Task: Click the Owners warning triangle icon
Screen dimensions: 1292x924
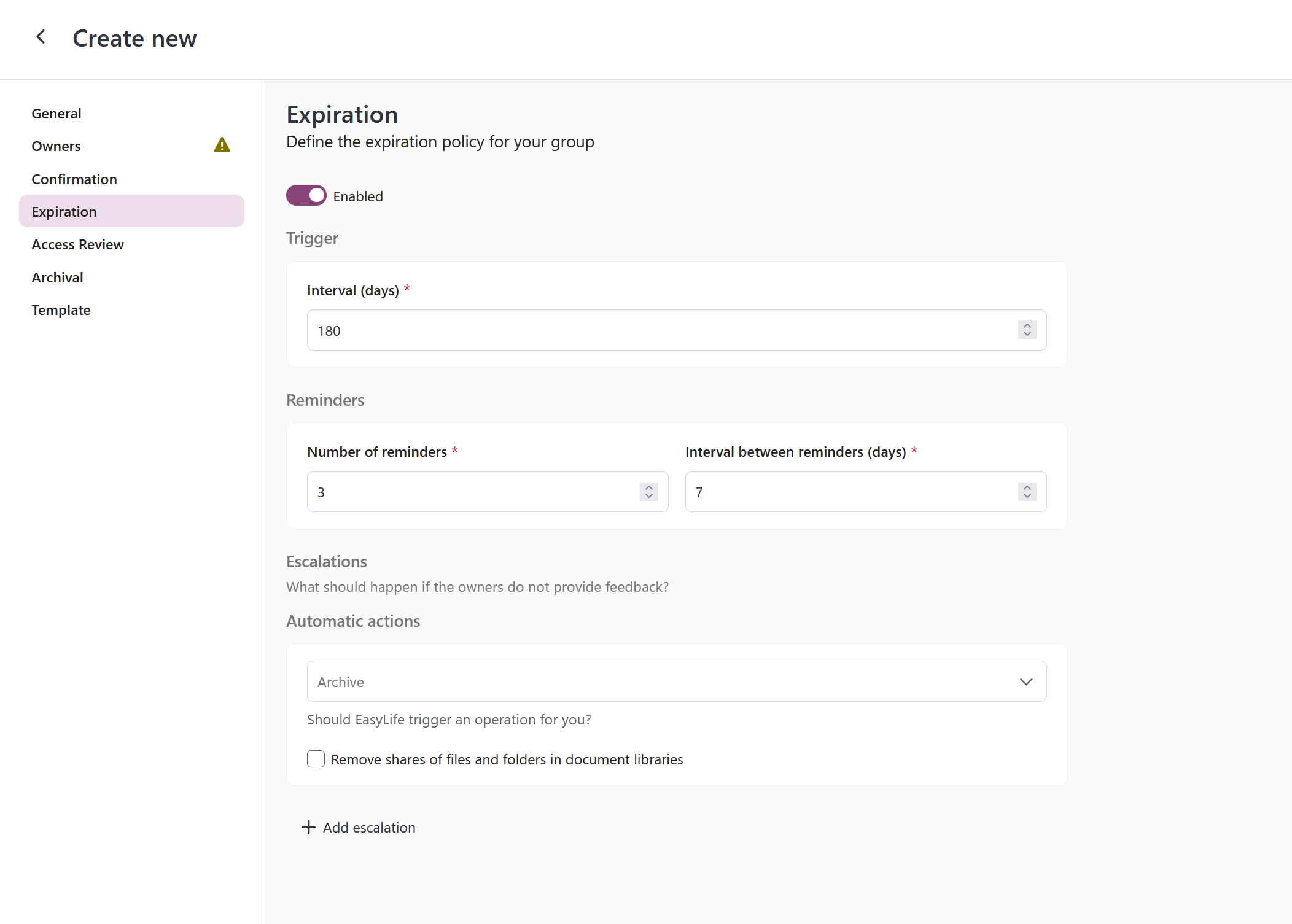Action: pos(222,146)
